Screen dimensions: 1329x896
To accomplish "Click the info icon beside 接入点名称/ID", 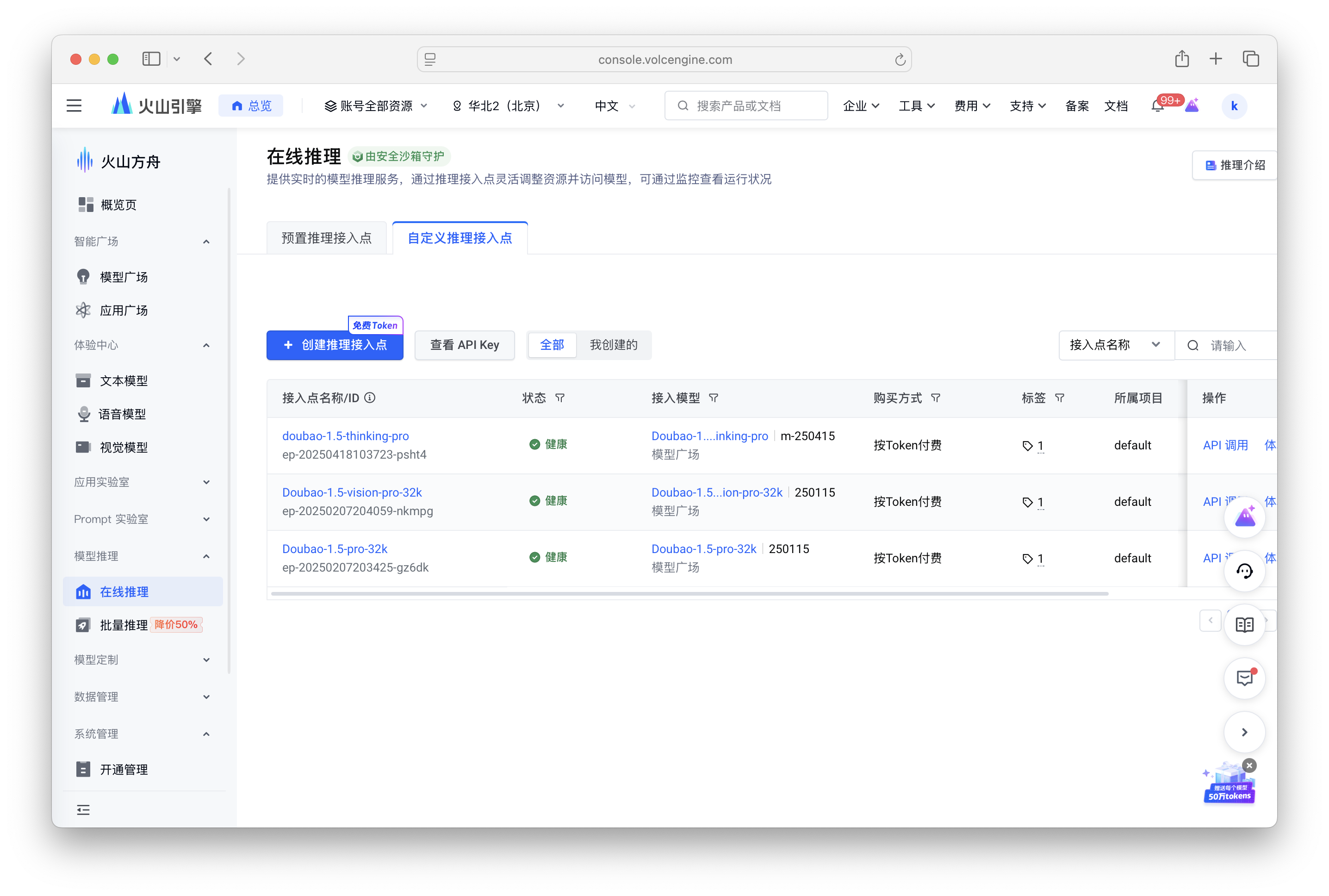I will click(370, 398).
